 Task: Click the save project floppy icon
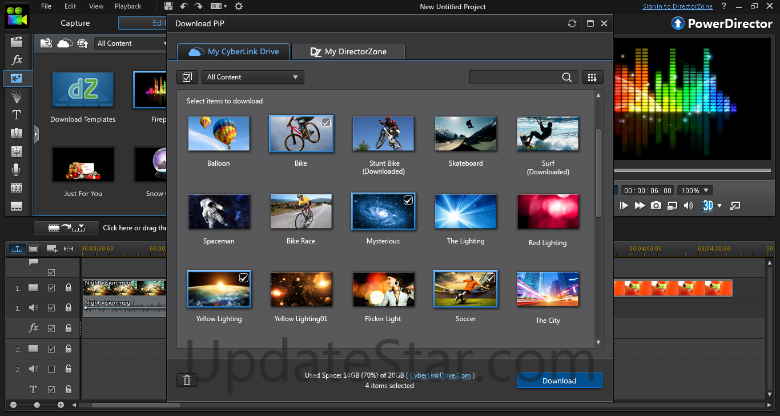(x=168, y=6)
